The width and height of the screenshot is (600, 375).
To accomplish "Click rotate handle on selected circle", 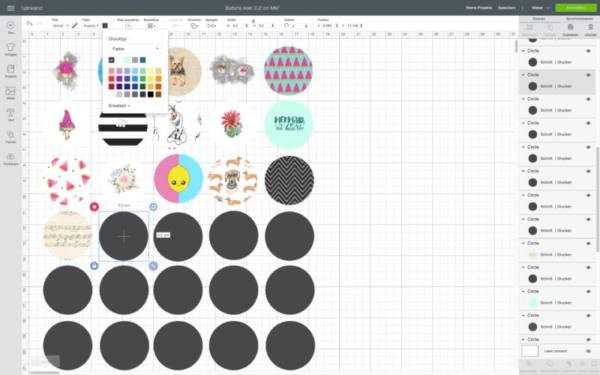I will pyautogui.click(x=153, y=207).
